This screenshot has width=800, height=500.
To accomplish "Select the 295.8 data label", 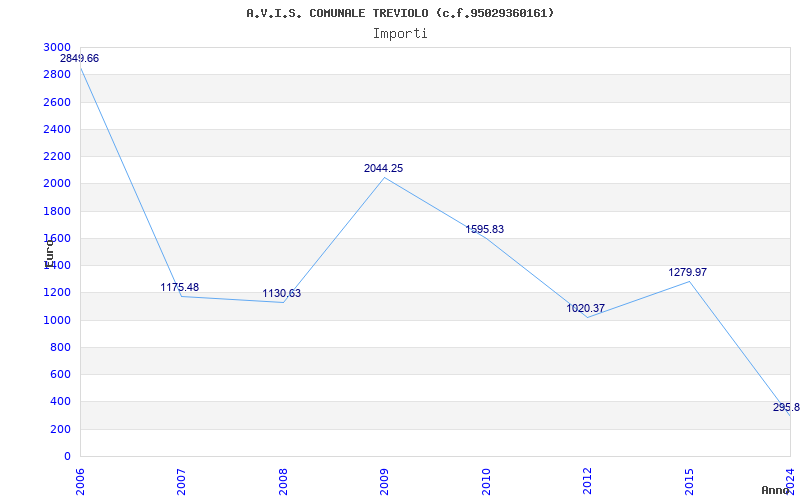I will tap(786, 407).
